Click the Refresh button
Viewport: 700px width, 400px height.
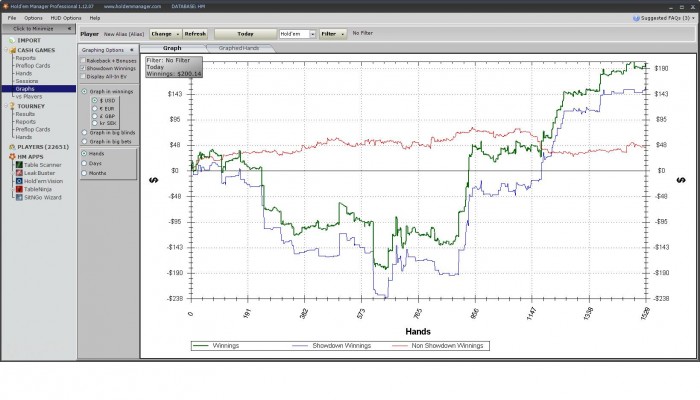pos(195,34)
